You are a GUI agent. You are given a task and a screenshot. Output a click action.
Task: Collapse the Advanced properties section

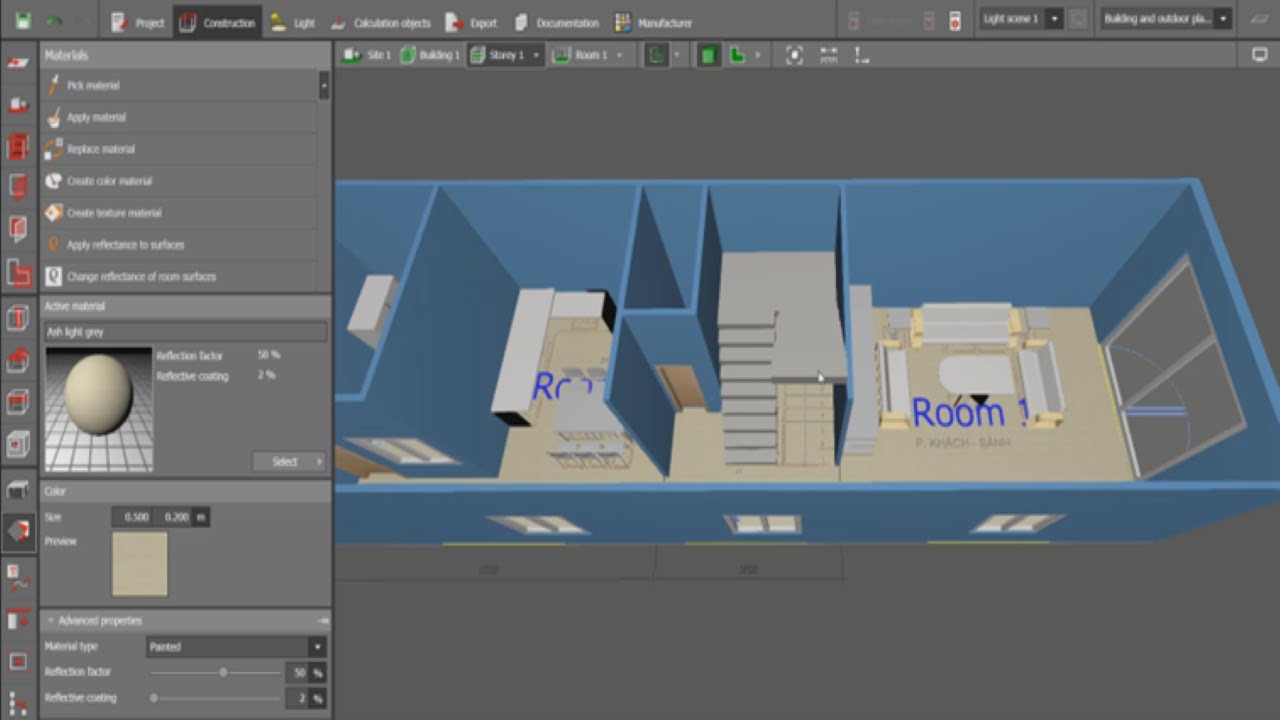51,621
